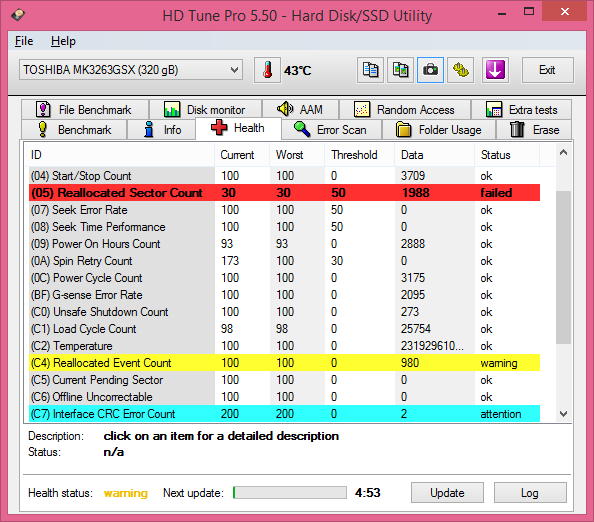Click the copy screenshot to clipboard icon

click(x=400, y=70)
